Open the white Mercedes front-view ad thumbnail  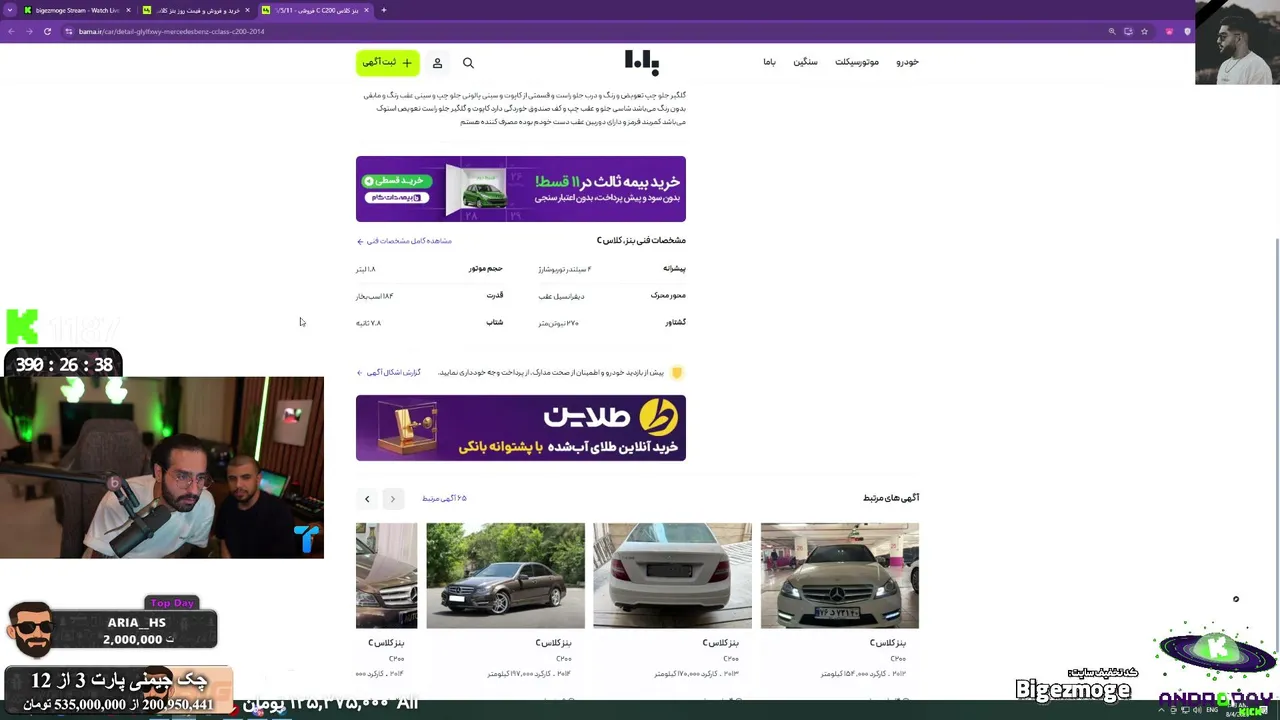coord(840,576)
